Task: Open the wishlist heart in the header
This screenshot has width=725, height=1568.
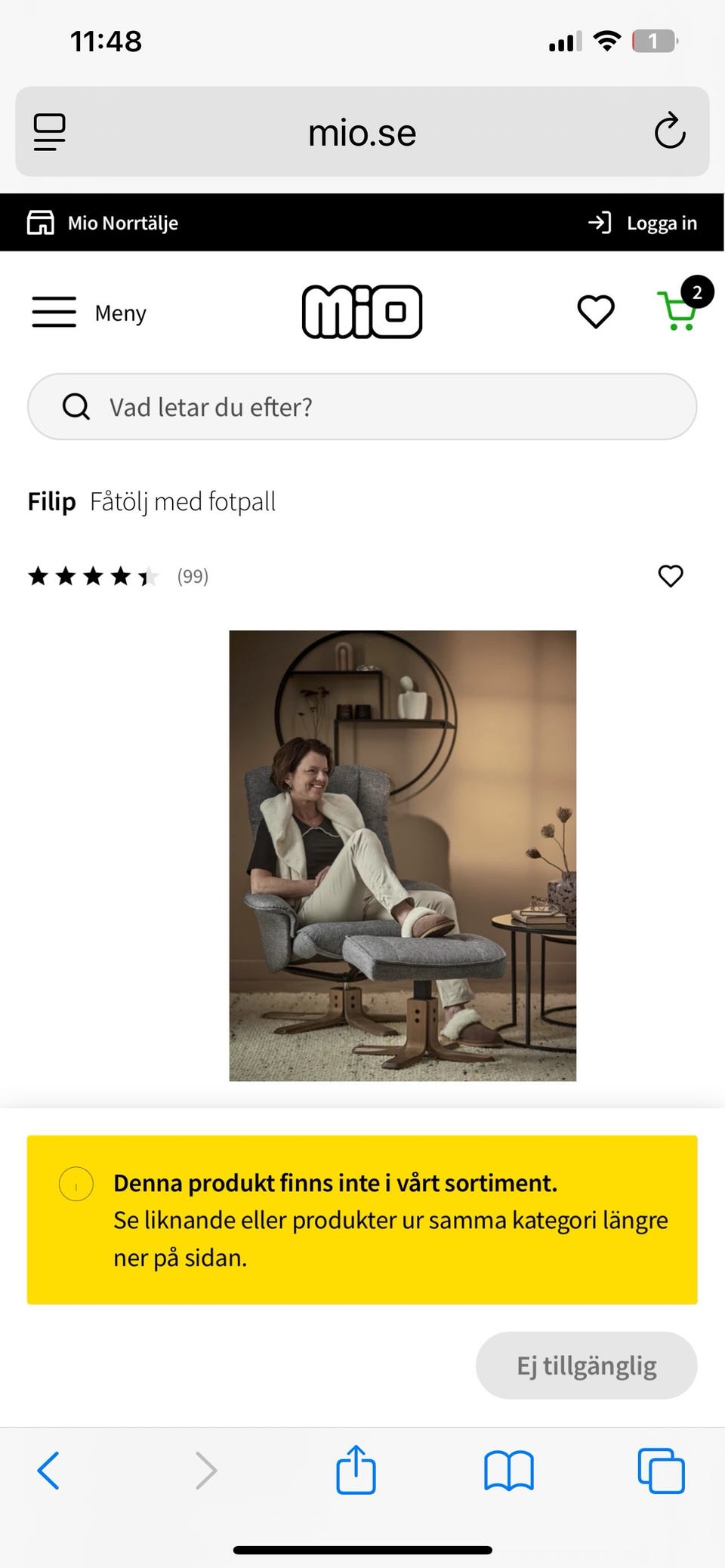Action: pyautogui.click(x=595, y=311)
